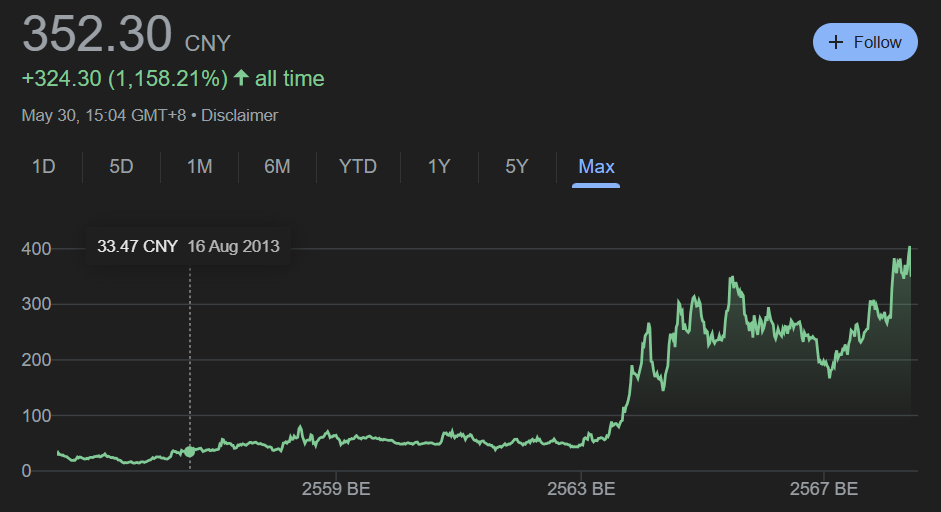Open the Disclaimer link

[239, 115]
